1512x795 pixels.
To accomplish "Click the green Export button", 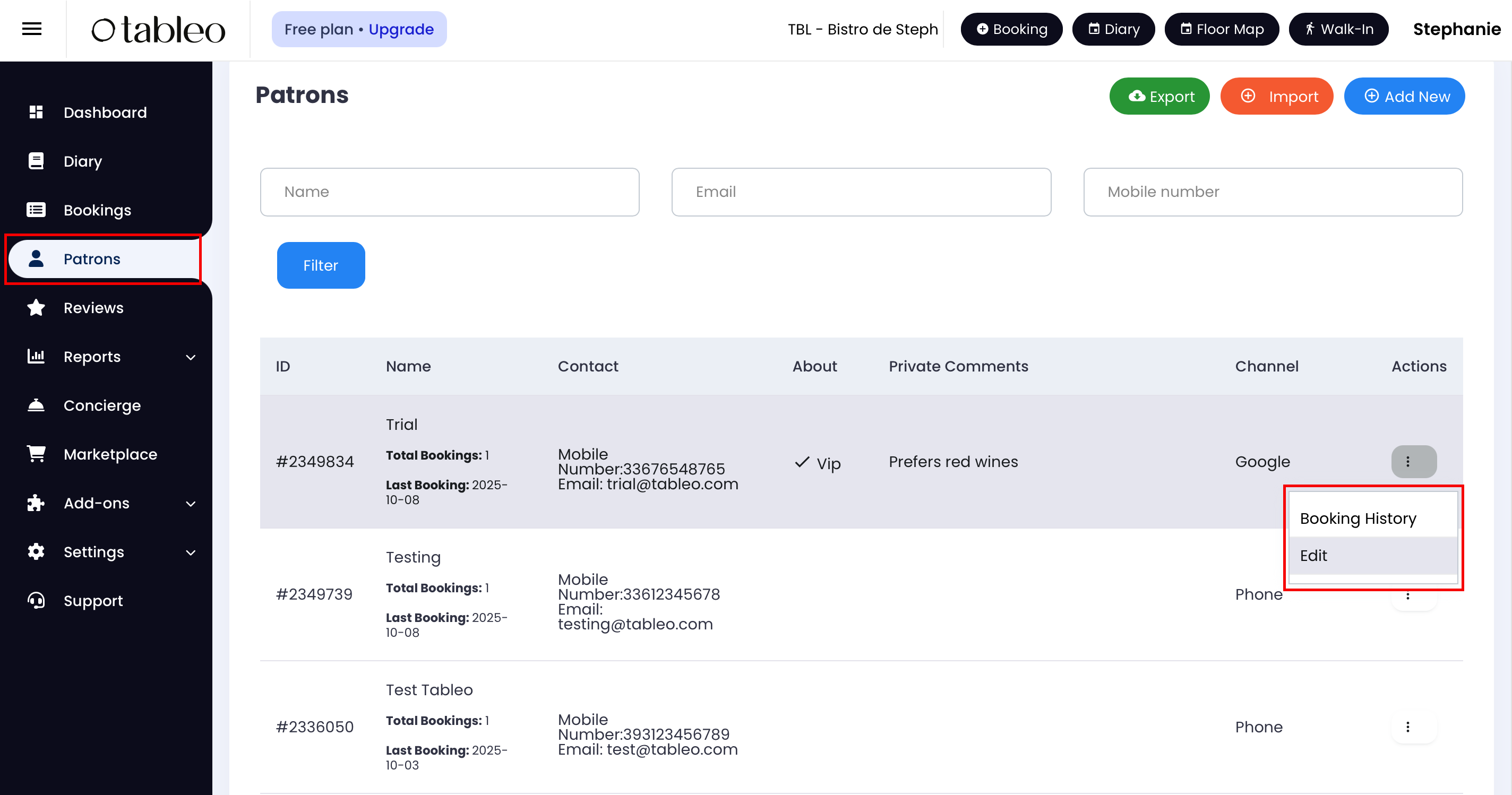I will pos(1159,96).
